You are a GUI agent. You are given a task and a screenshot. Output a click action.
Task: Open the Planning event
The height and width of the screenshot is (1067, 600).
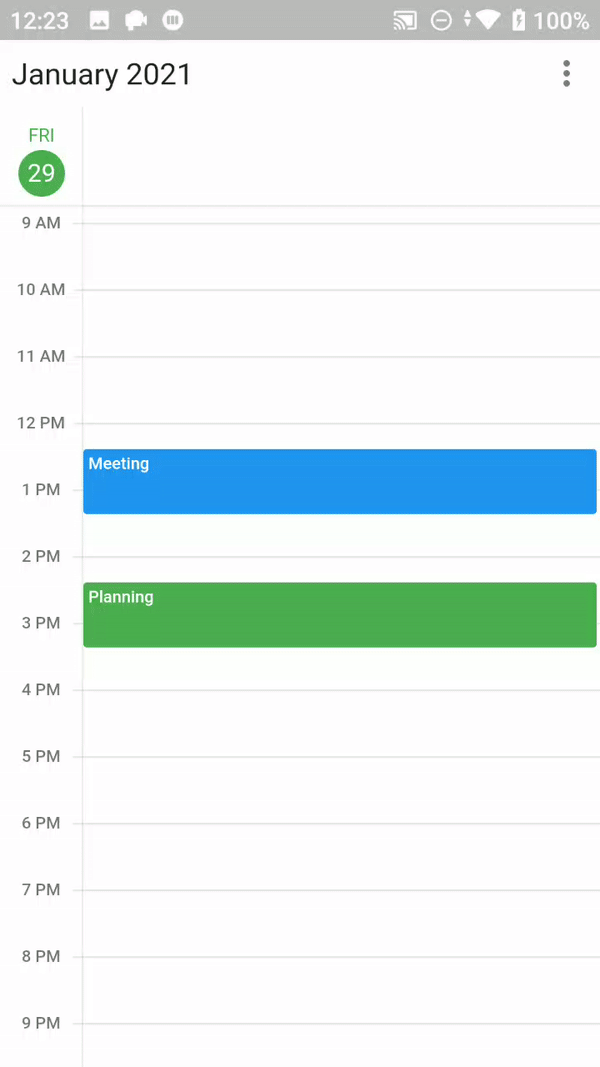pyautogui.click(x=340, y=614)
